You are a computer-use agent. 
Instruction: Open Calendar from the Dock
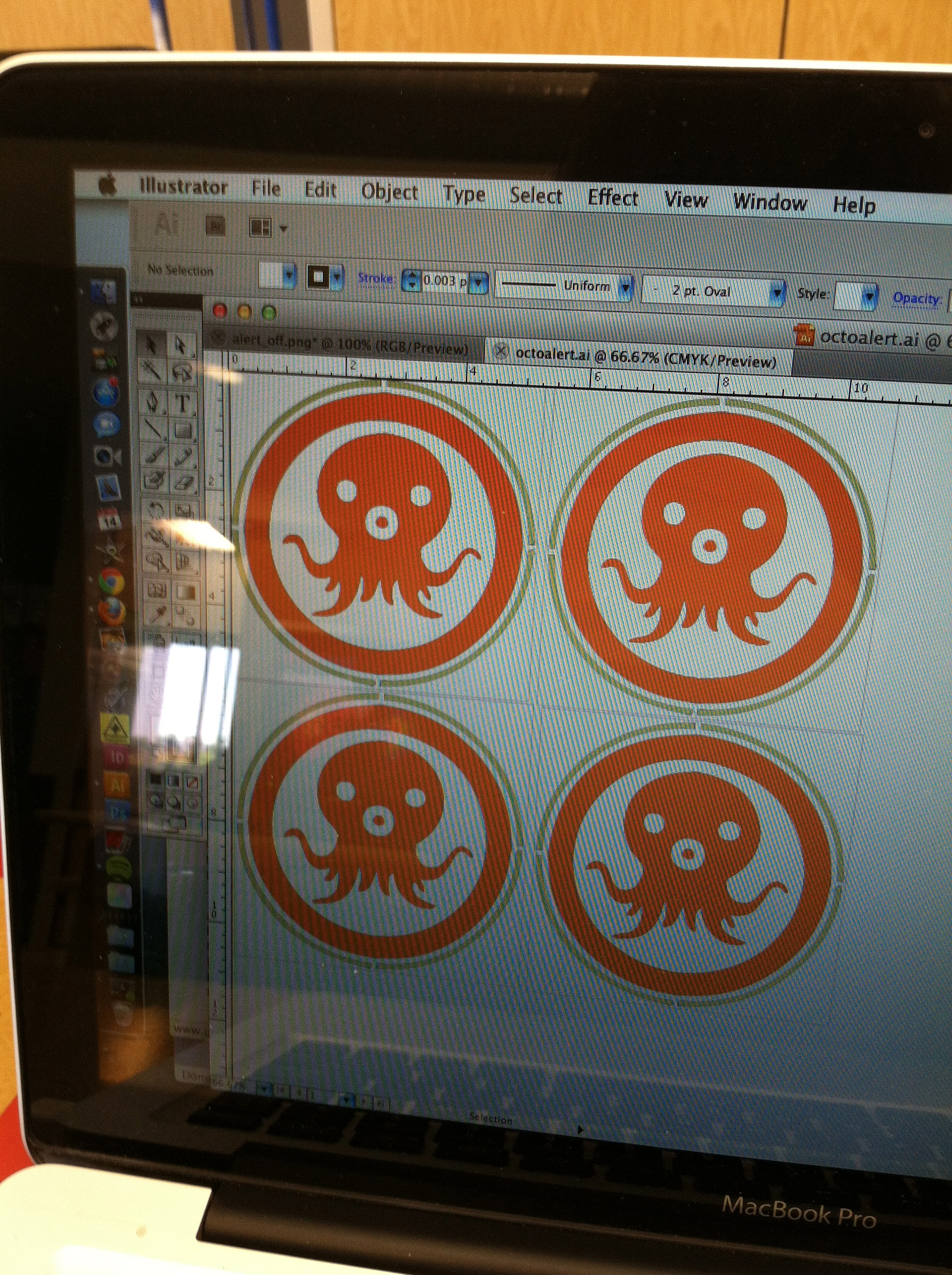pos(109,520)
